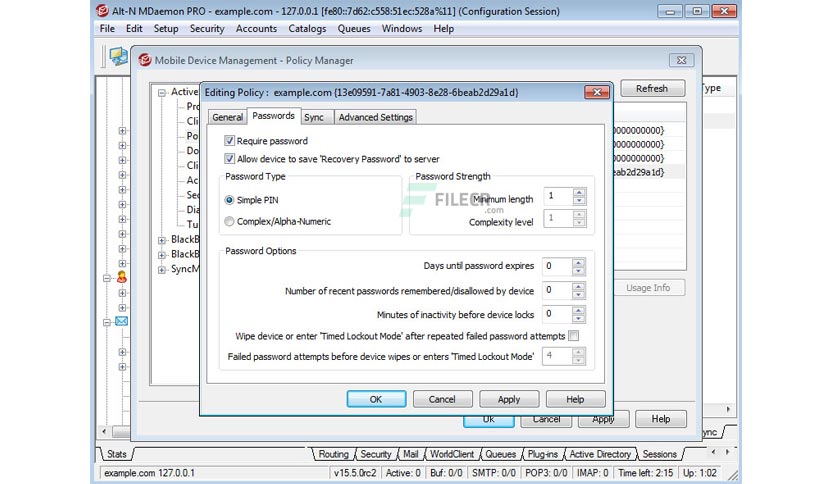
Task: Click the MDaemon application icon in title bar
Action: [102, 11]
